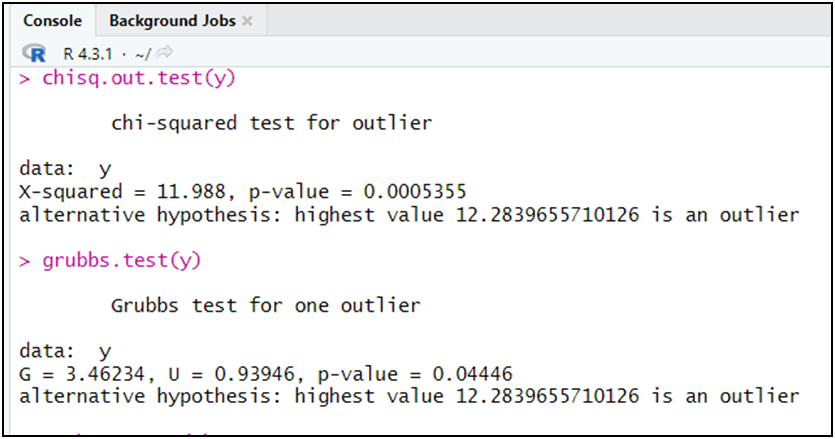Close the Background Jobs tab

point(248,21)
